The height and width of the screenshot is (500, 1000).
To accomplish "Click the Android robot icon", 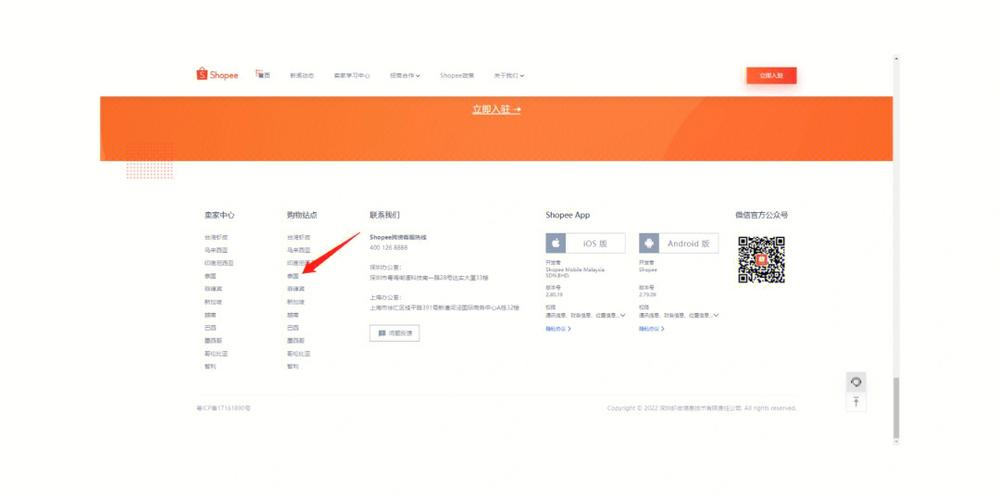I will [649, 244].
